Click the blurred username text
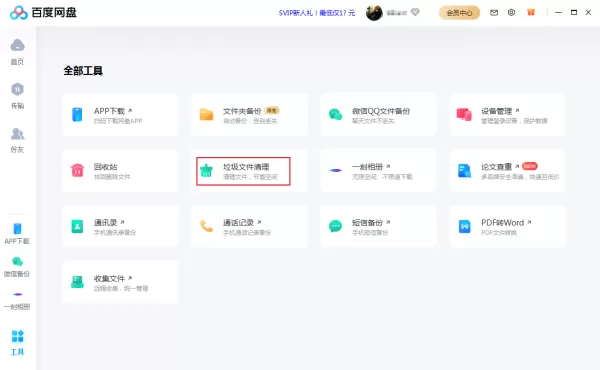The image size is (600, 370). pos(396,13)
